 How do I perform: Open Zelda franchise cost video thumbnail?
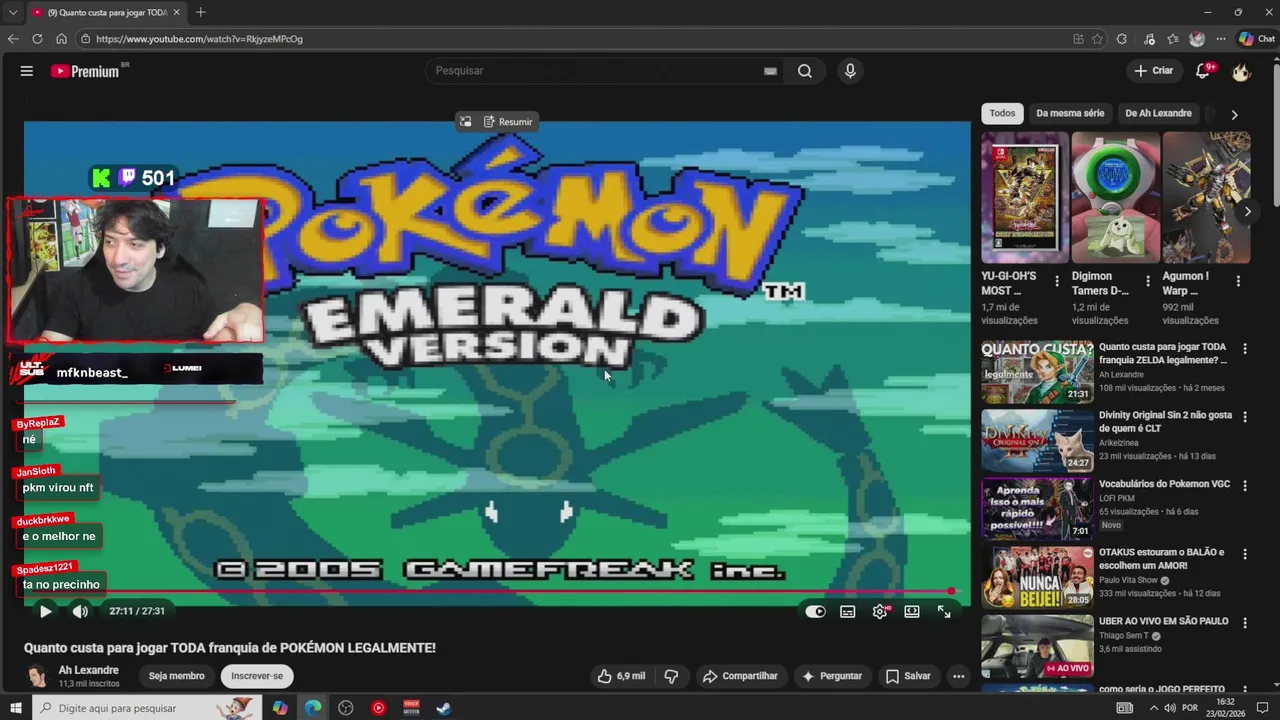(x=1037, y=371)
